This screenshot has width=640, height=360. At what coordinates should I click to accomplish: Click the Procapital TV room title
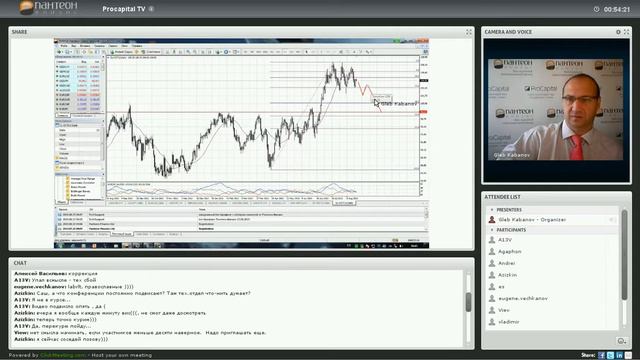(124, 9)
